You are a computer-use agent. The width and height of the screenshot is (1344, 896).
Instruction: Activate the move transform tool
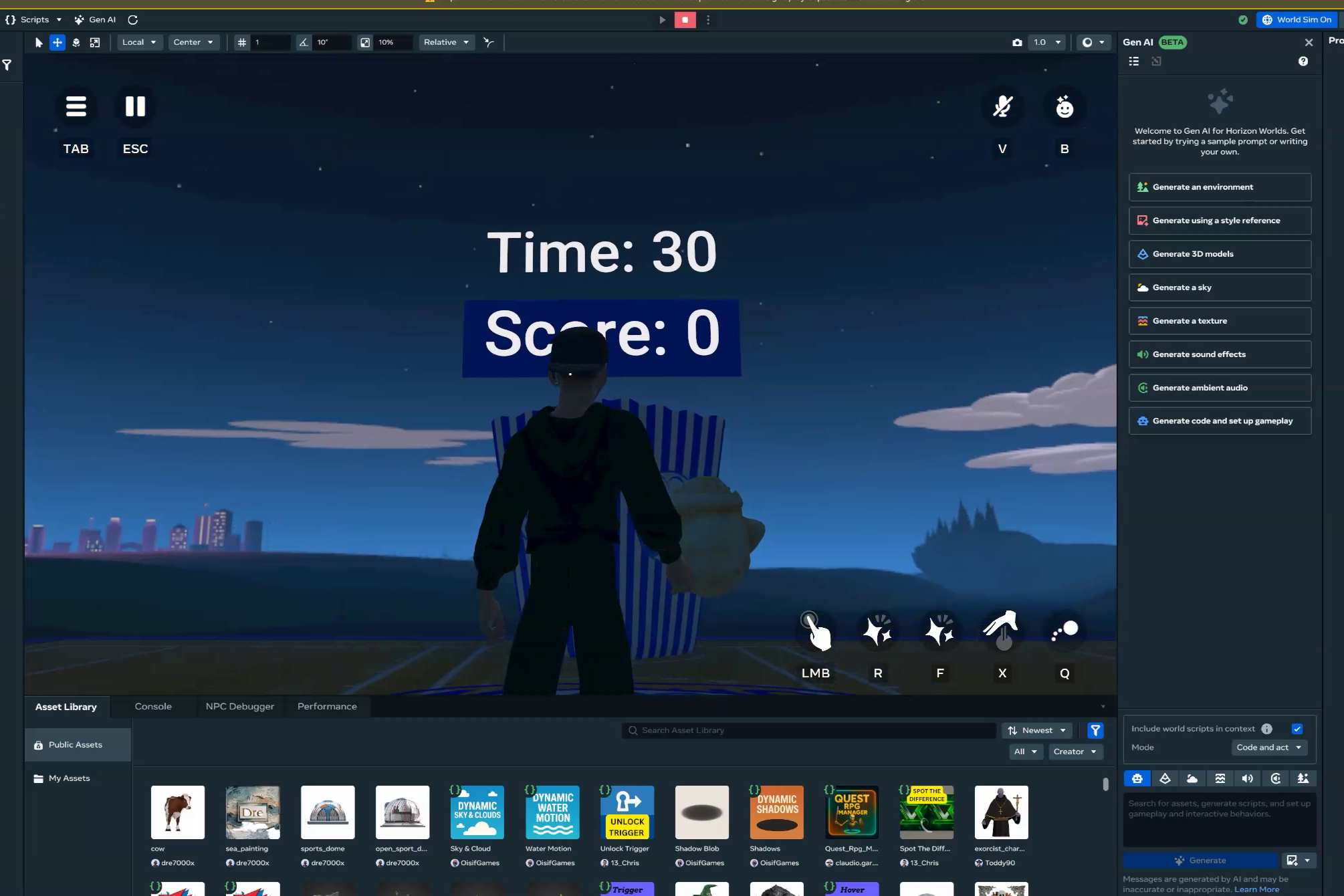tap(58, 42)
